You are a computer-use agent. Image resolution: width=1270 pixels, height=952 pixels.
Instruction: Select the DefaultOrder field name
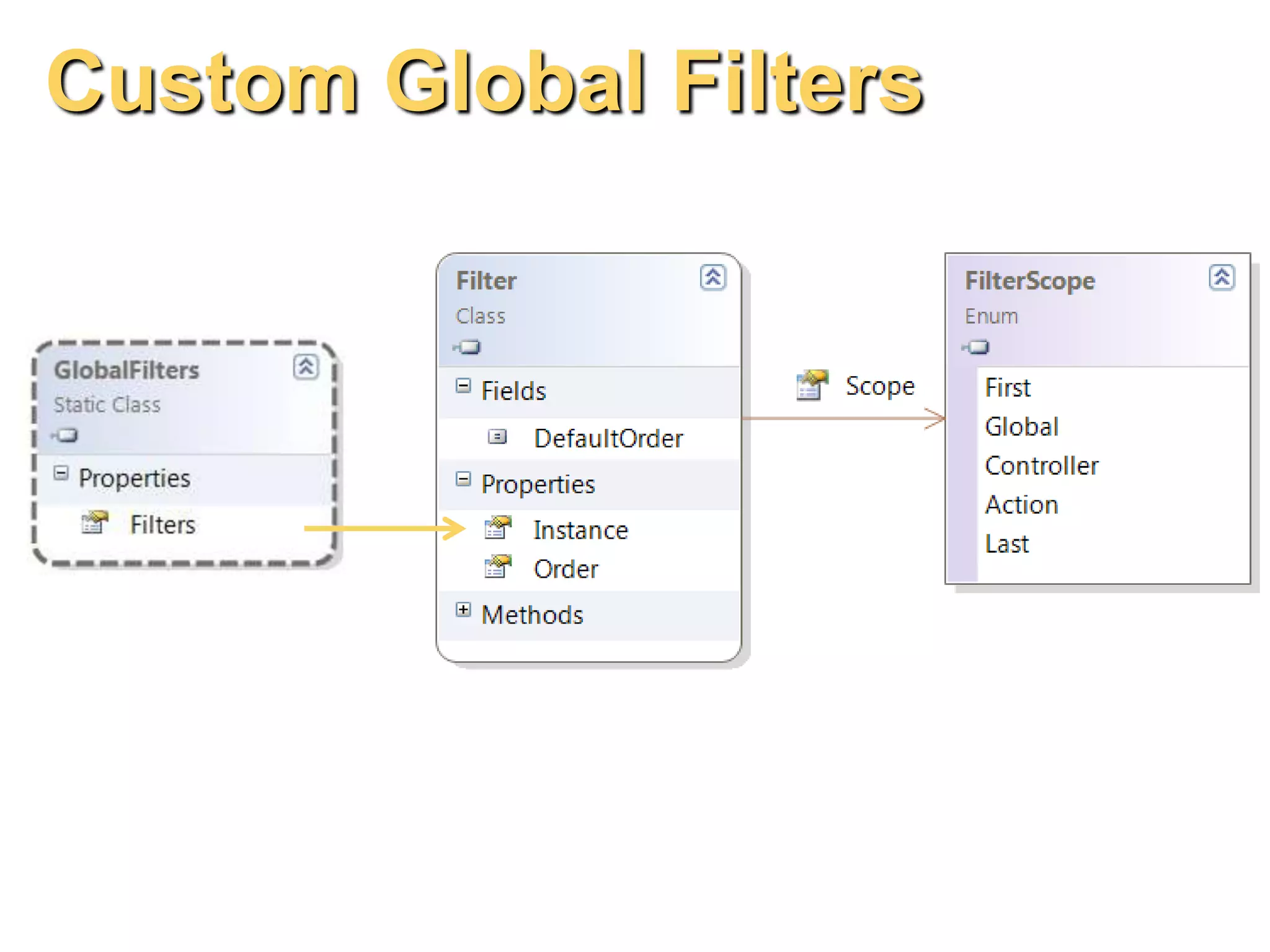click(x=608, y=439)
